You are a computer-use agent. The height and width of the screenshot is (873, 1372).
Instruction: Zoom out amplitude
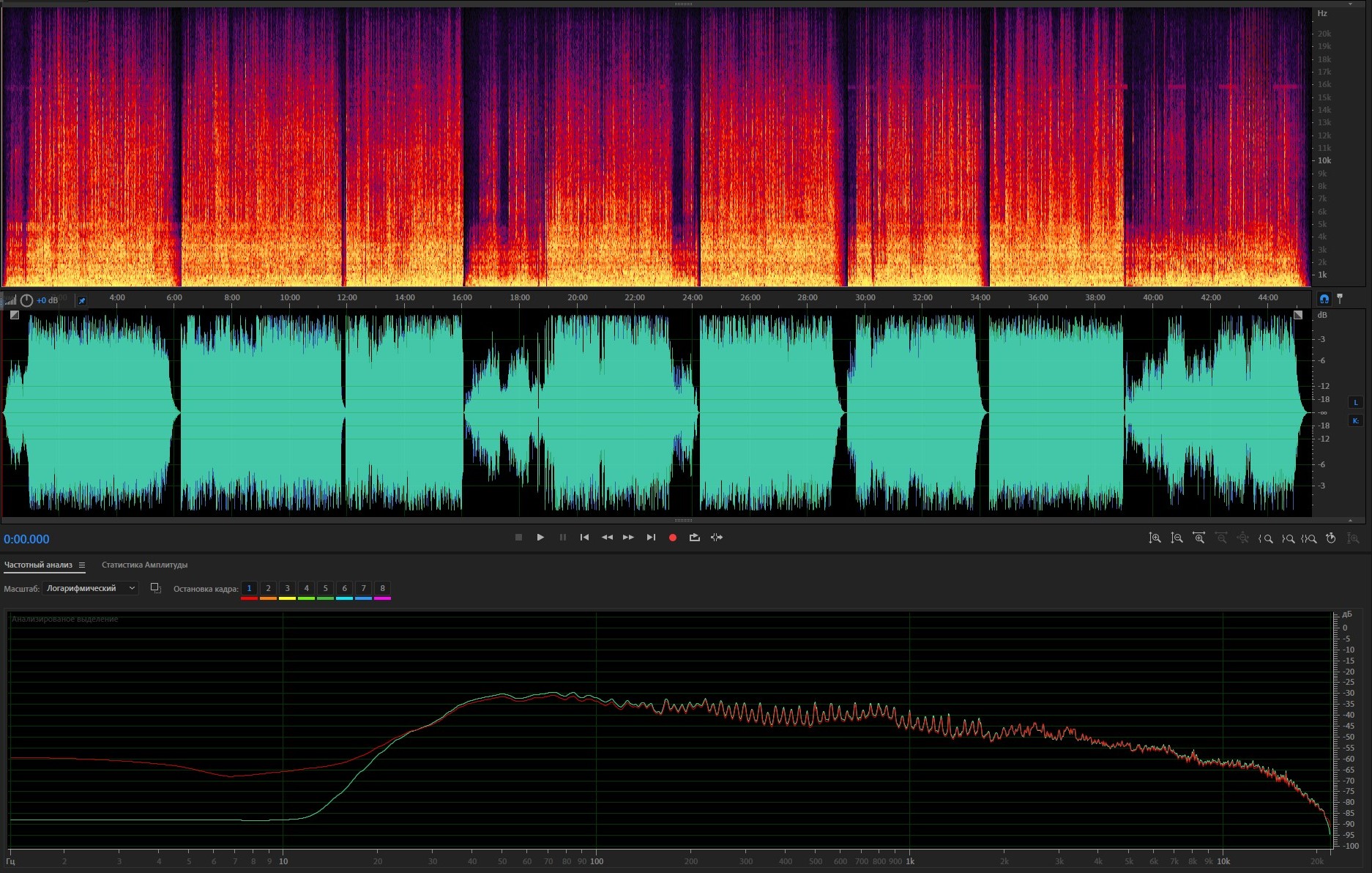click(1177, 538)
